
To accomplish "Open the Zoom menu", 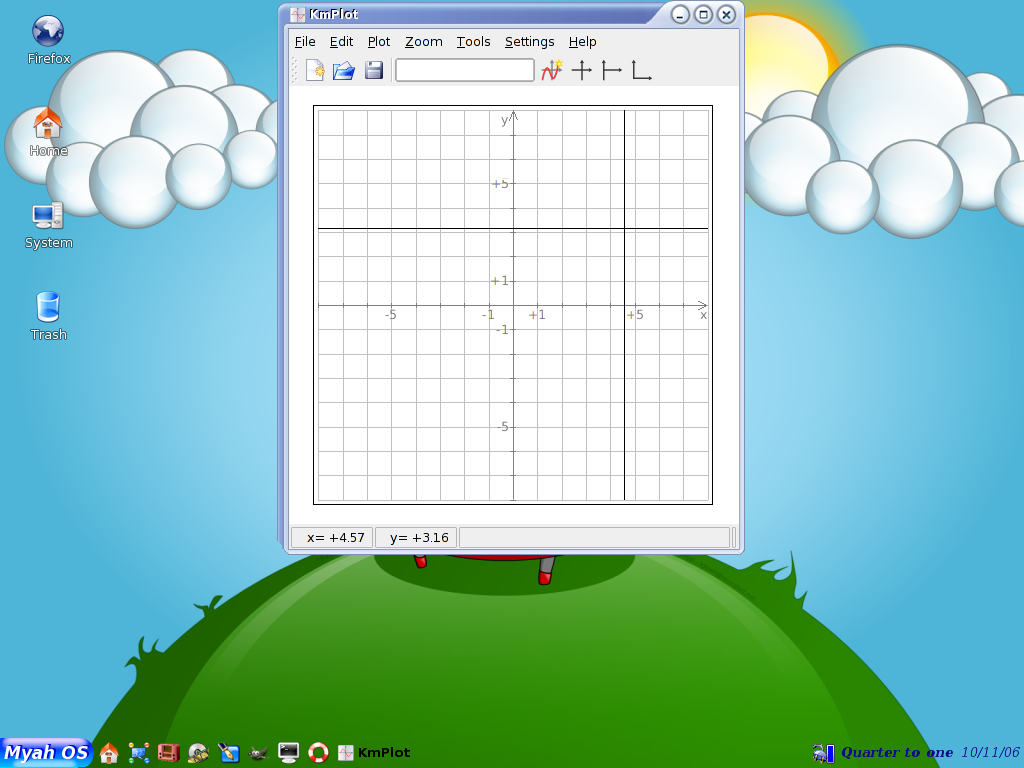I will (423, 42).
